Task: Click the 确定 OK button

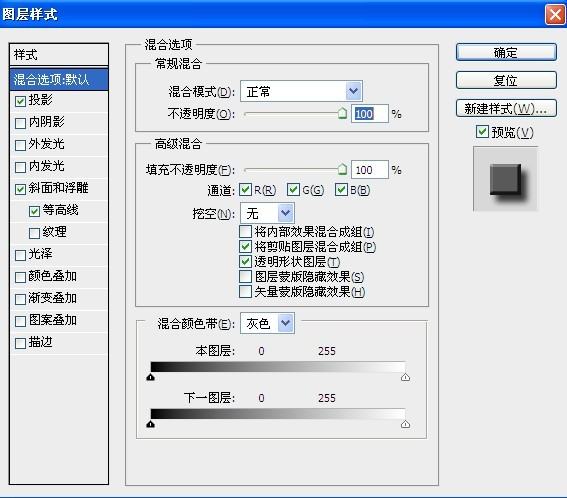Action: click(x=506, y=52)
